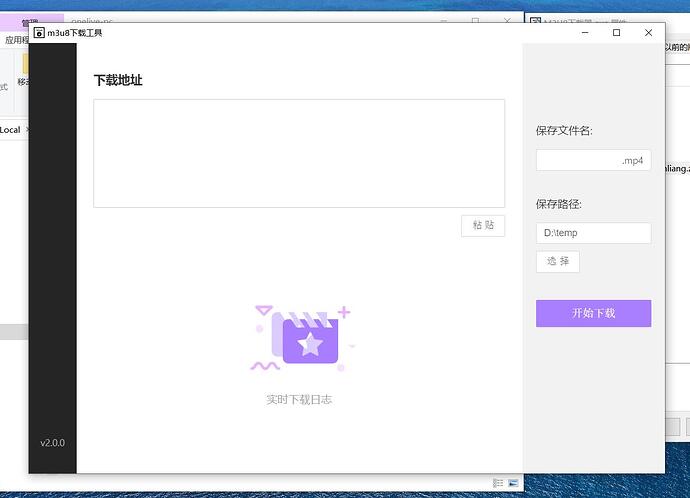Focus the 下载地址 URL text area
The height and width of the screenshot is (498, 690).
(298, 153)
